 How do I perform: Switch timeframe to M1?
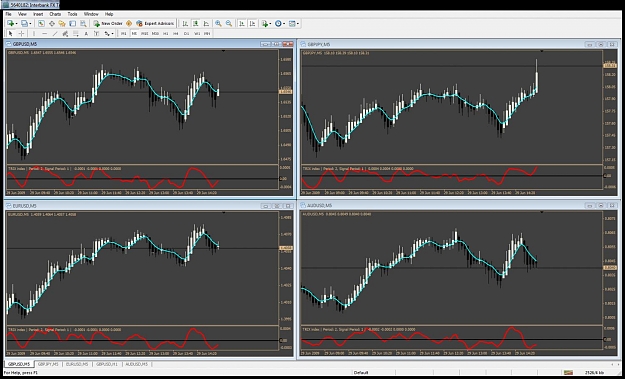124,33
